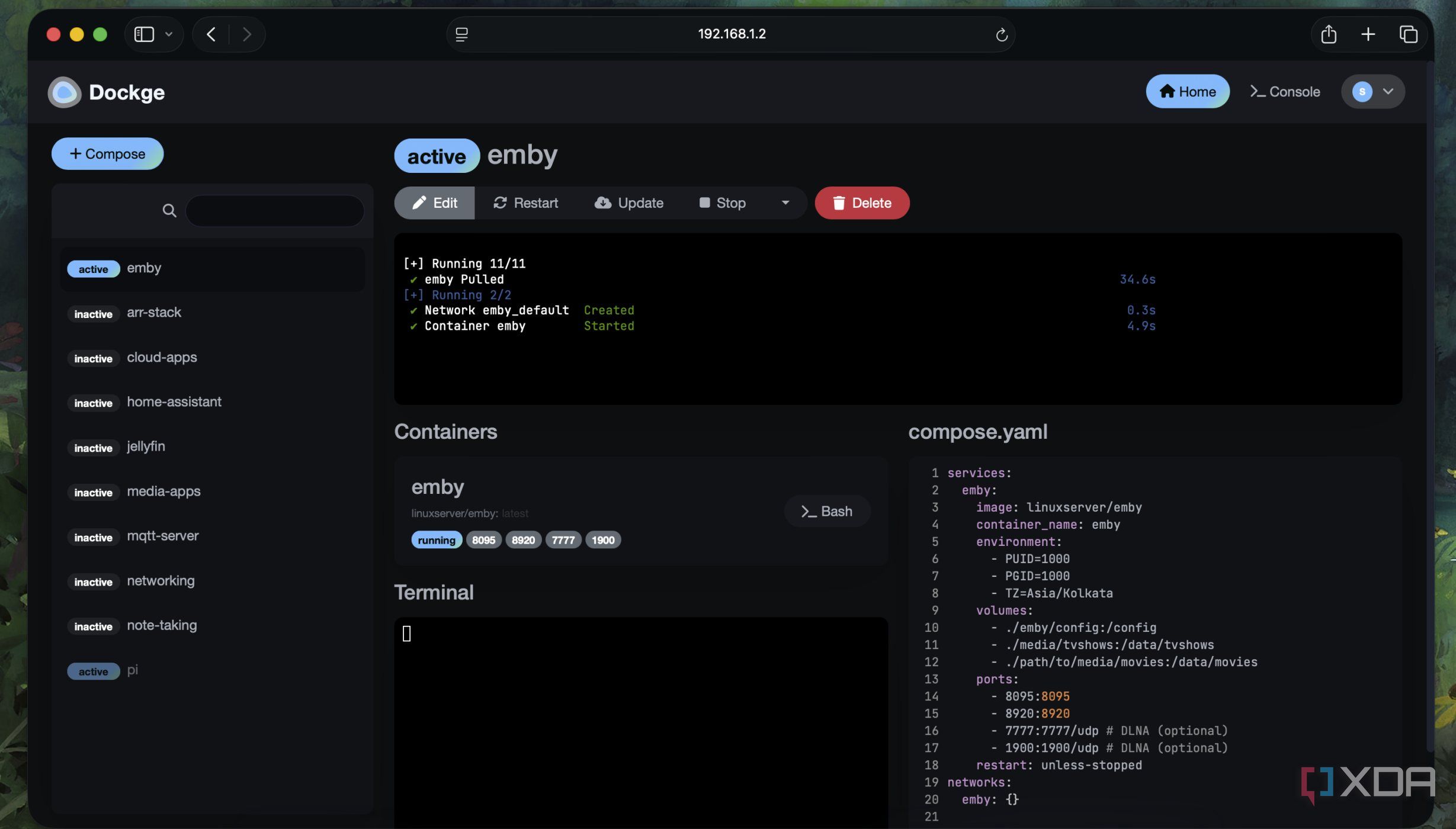Screen dimensions: 1456x829
Task: Click the 'restart: unless-stopped' yaml line
Action: pyautogui.click(x=1059, y=765)
